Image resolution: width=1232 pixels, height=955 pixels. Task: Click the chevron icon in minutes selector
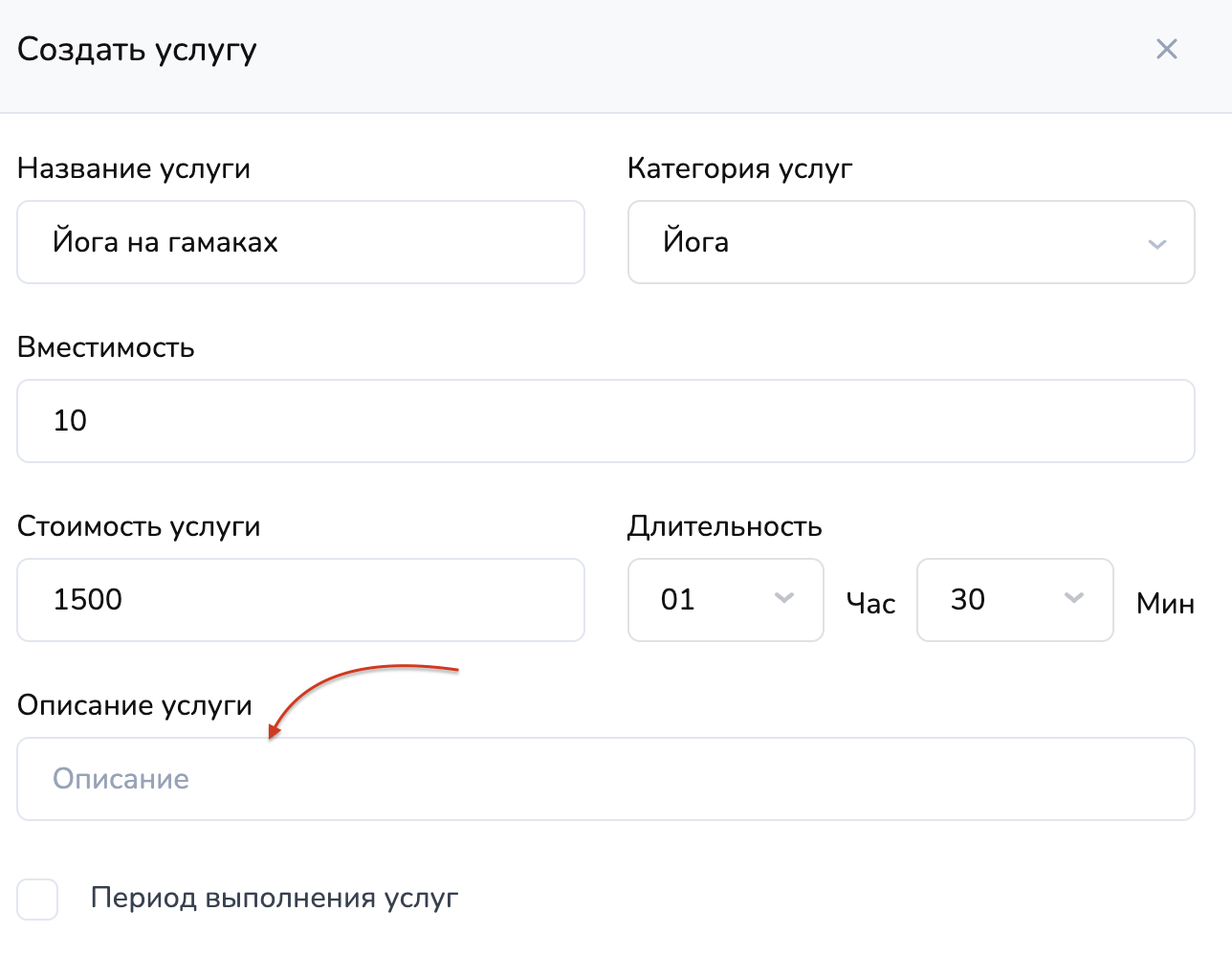[x=1073, y=599]
